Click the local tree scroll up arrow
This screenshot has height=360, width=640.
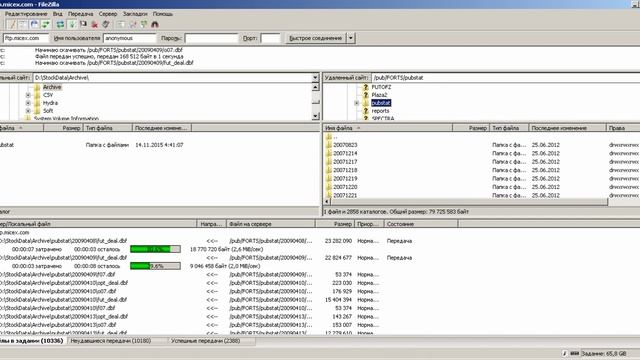(316, 87)
